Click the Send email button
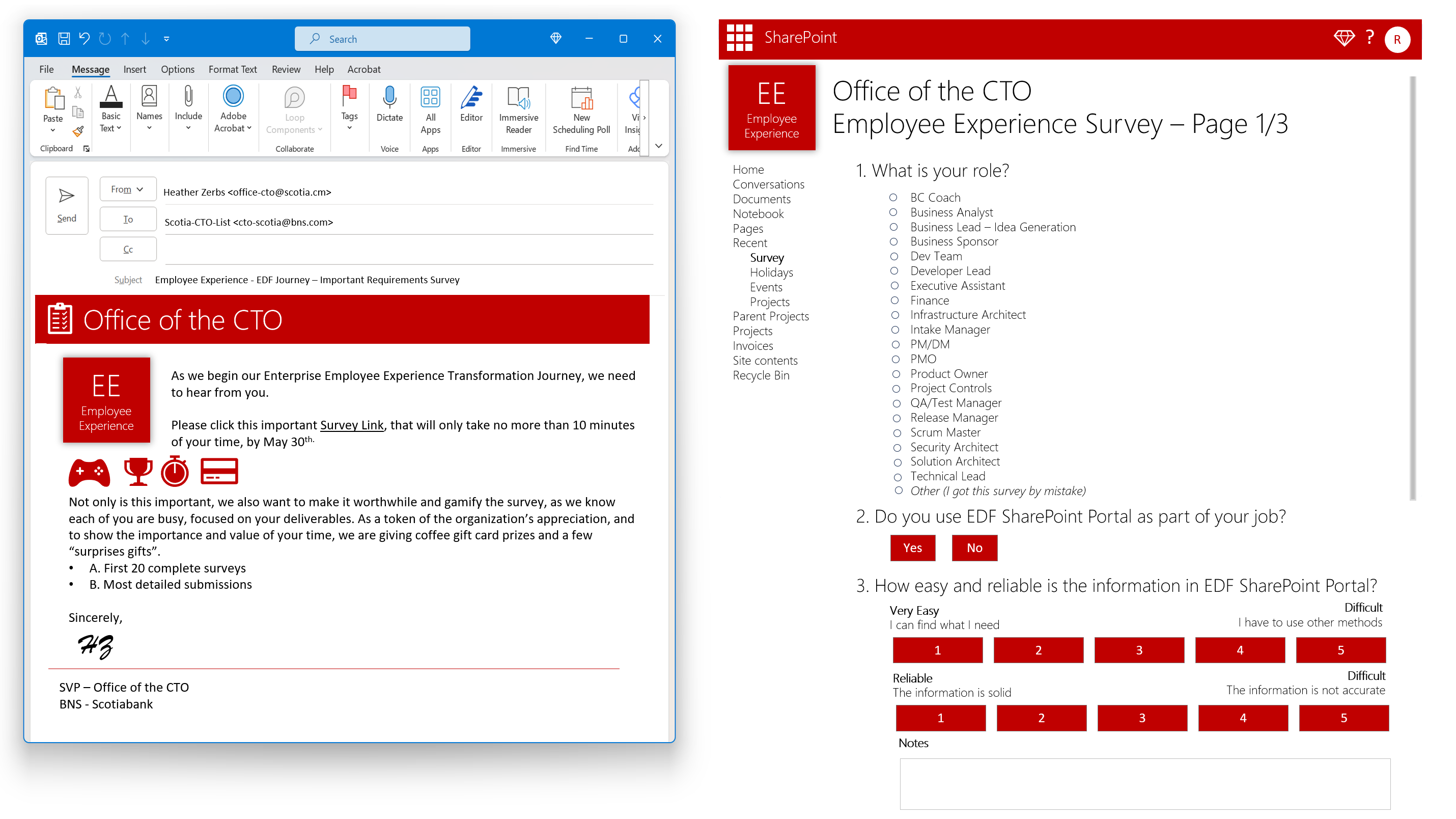Image resolution: width=1456 pixels, height=819 pixels. coord(67,205)
